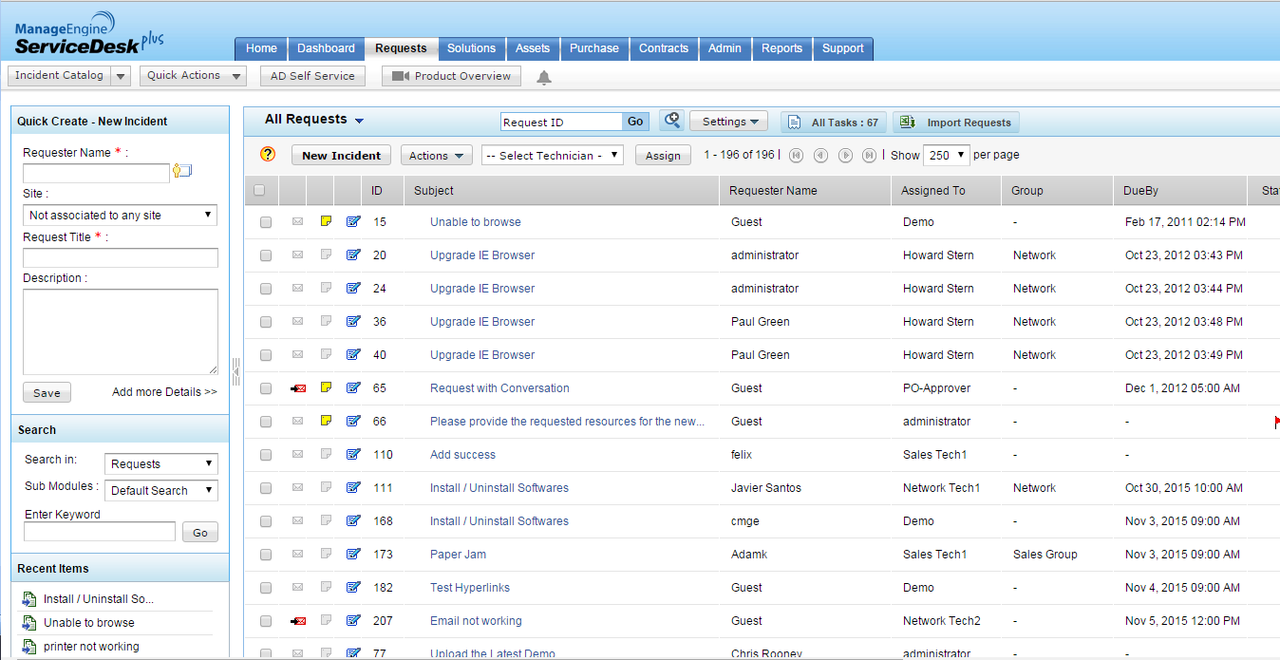The width and height of the screenshot is (1280, 660).
Task: Click the requester lookup icon beside Requester Name
Action: [182, 171]
